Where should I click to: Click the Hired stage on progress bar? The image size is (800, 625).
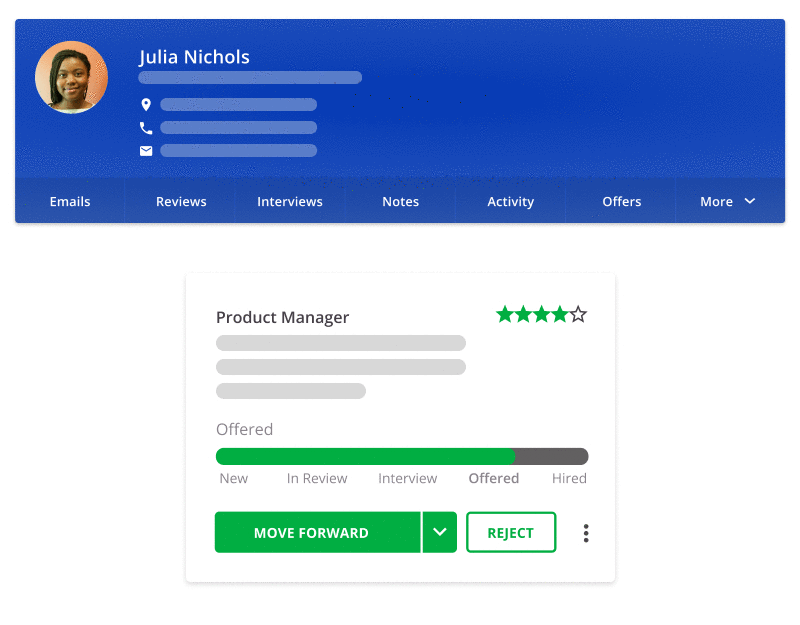pyautogui.click(x=569, y=478)
